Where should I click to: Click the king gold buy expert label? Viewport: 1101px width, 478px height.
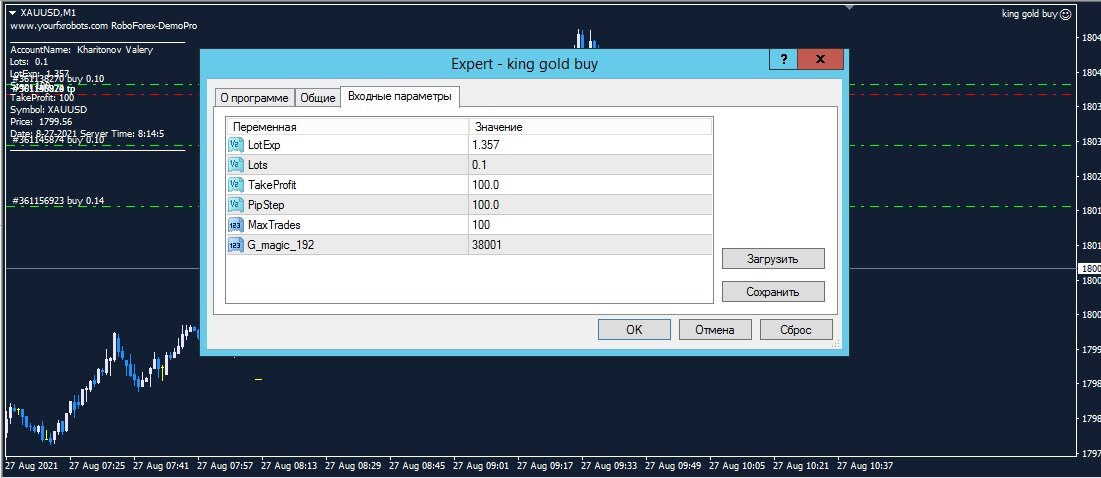[1029, 13]
